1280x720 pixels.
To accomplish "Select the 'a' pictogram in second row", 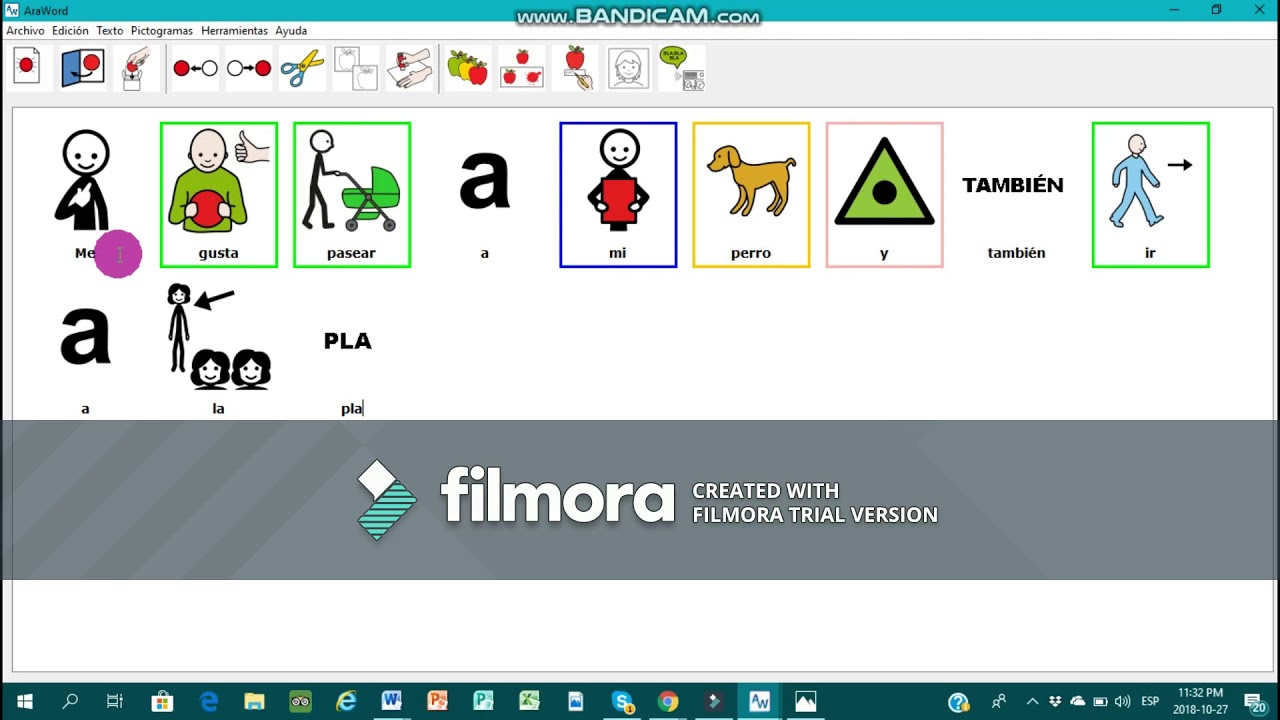I will (x=86, y=335).
